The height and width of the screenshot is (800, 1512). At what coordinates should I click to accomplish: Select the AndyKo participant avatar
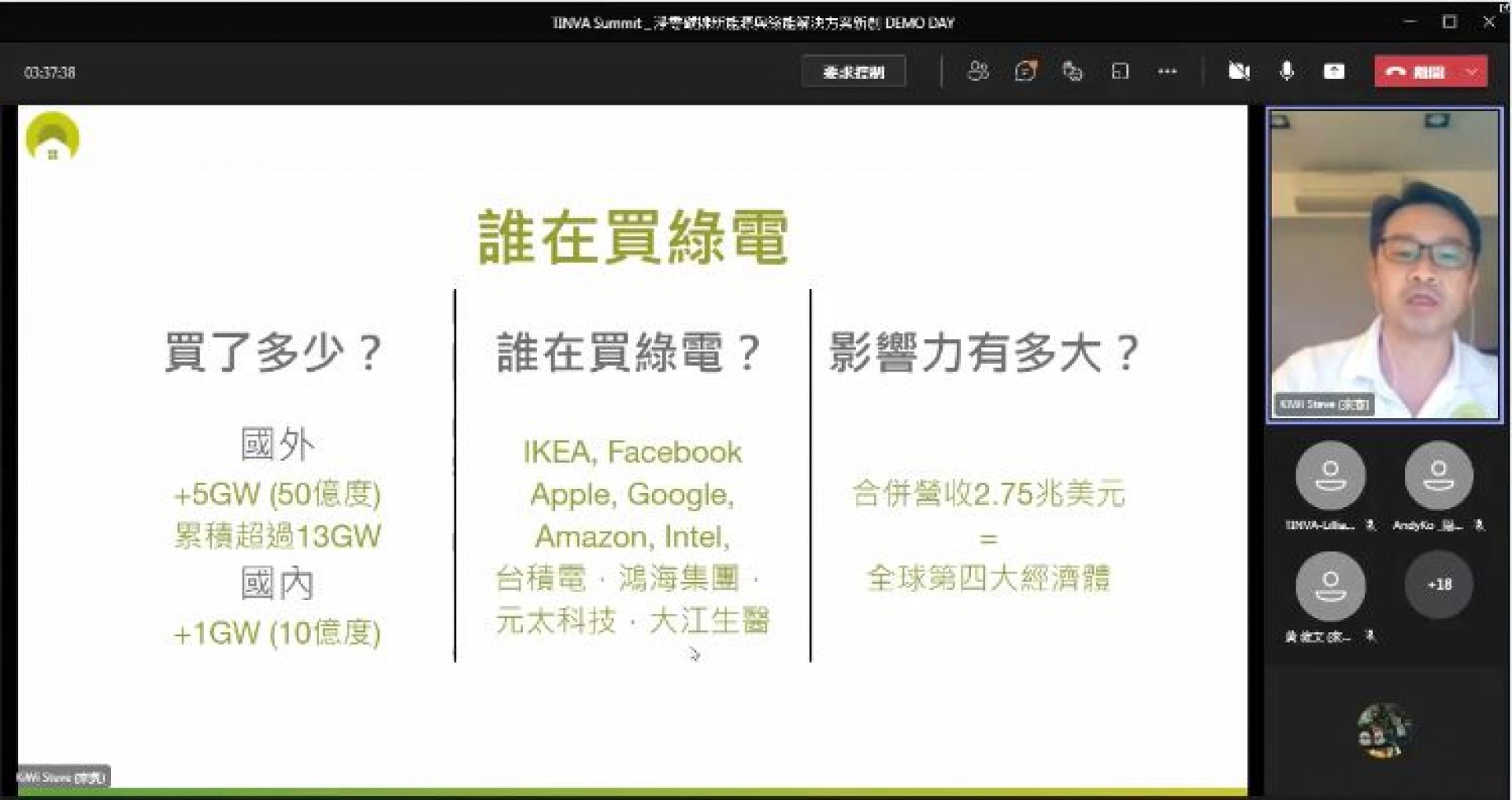[1439, 476]
